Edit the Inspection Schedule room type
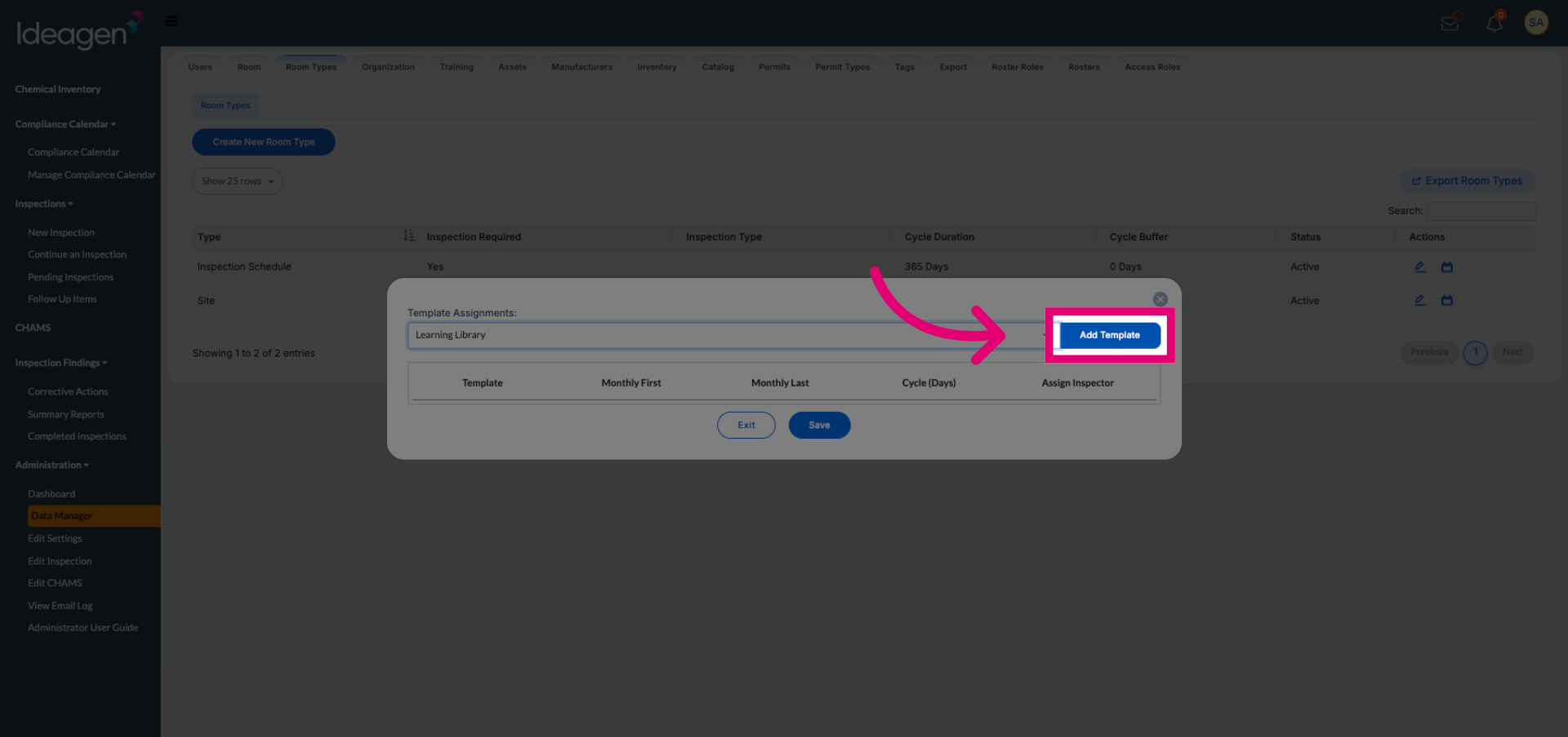Viewport: 1568px width, 737px height. [1420, 267]
